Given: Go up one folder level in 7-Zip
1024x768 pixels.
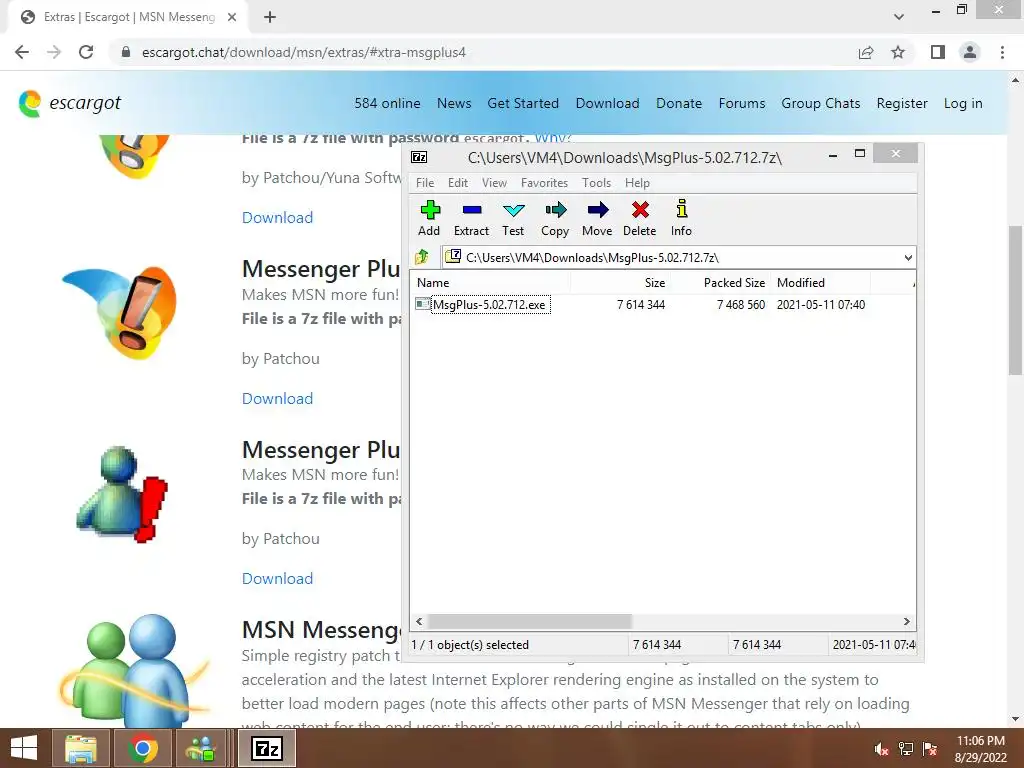Looking at the screenshot, I should pos(423,257).
